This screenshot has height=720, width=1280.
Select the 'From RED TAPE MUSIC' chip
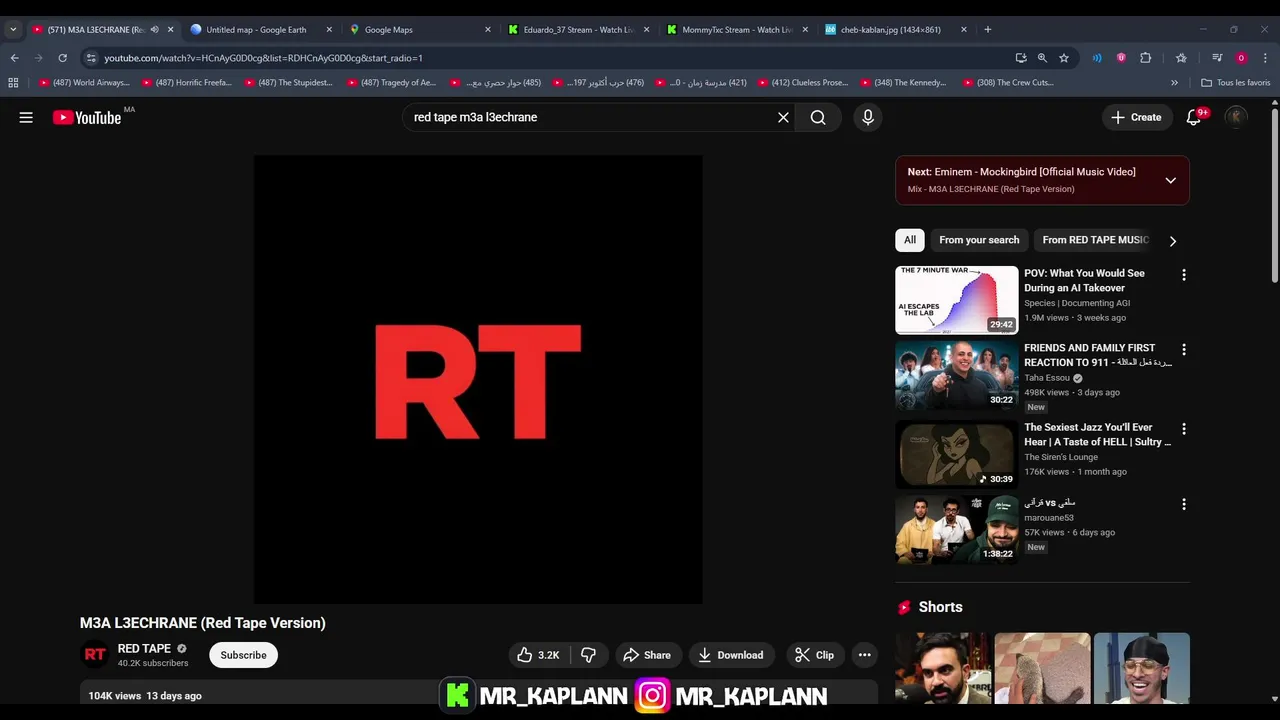[1095, 240]
